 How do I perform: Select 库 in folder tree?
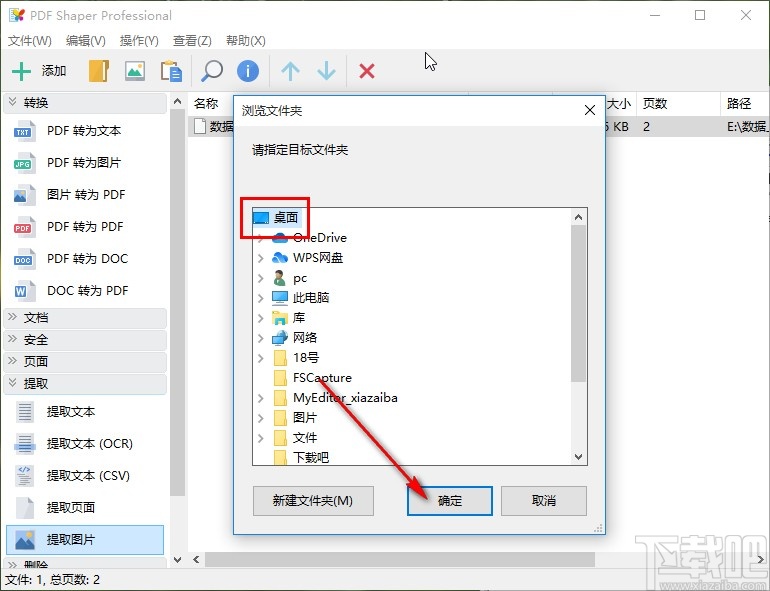coord(299,318)
